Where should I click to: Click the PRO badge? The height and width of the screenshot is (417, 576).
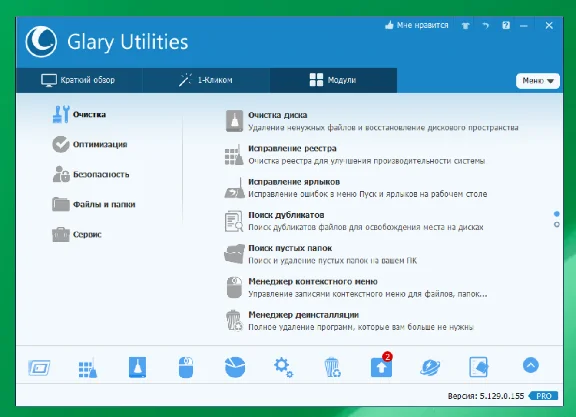coord(543,396)
